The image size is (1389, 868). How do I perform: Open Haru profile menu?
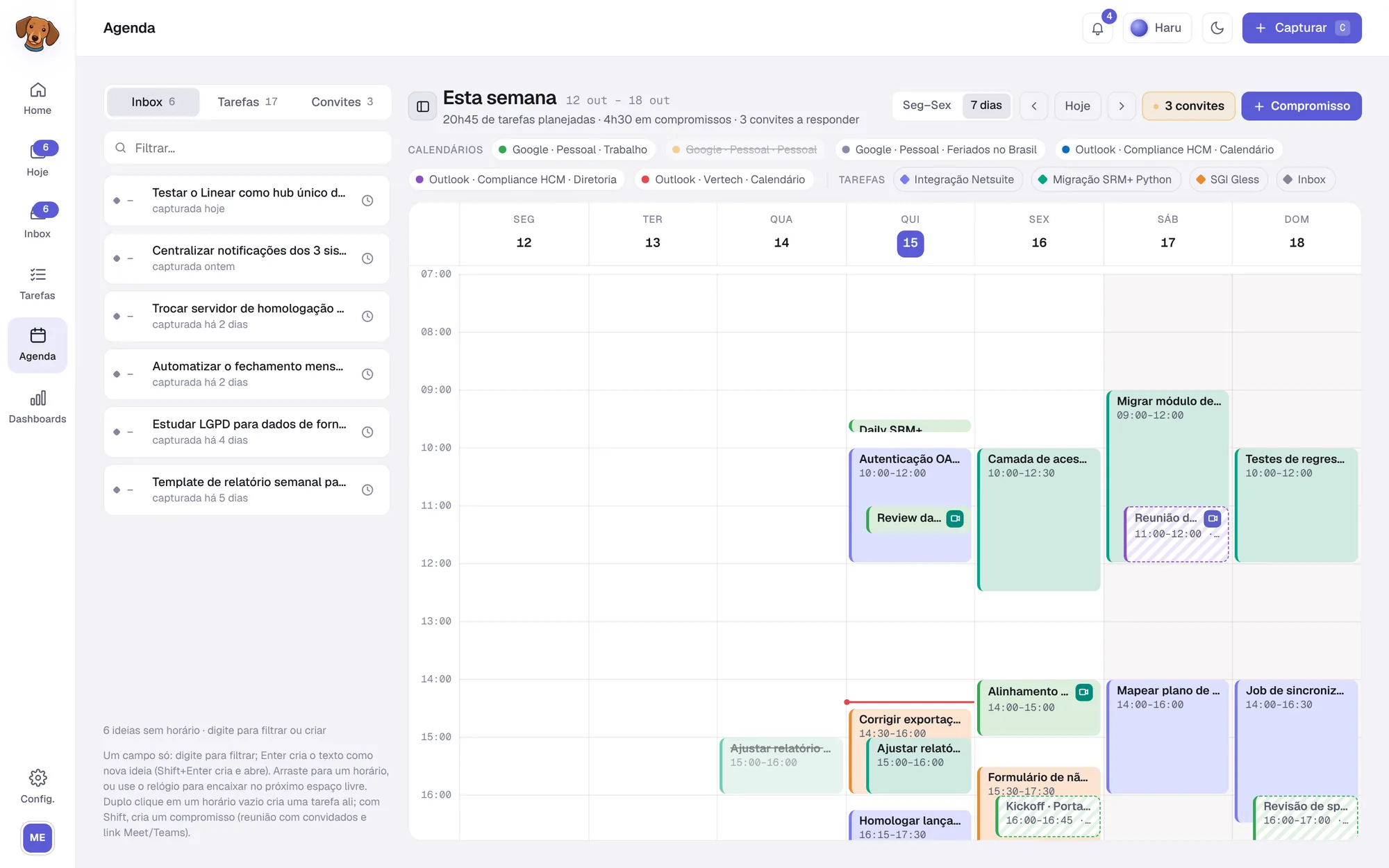(1156, 28)
